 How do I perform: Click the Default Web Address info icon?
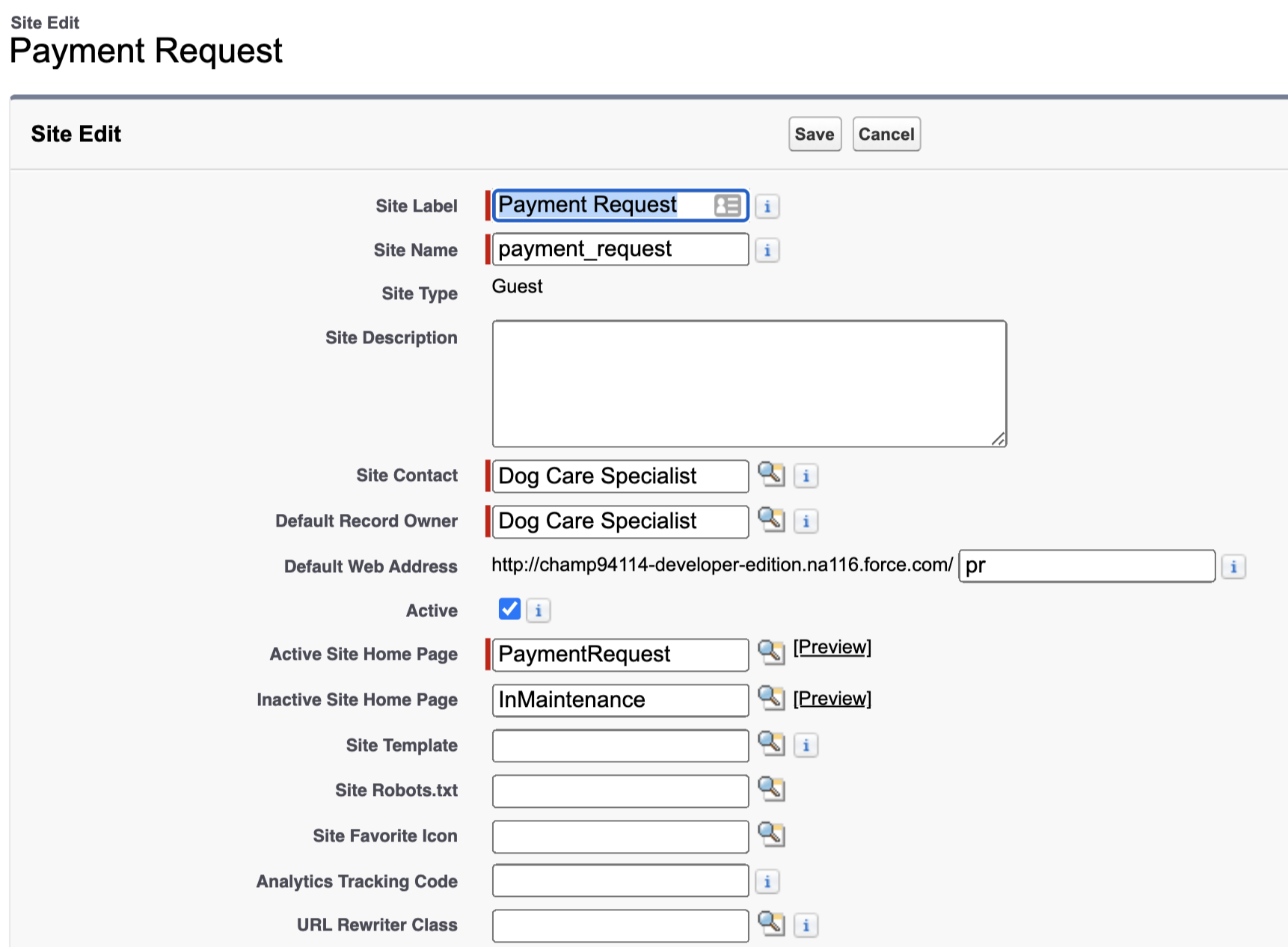tap(1234, 566)
